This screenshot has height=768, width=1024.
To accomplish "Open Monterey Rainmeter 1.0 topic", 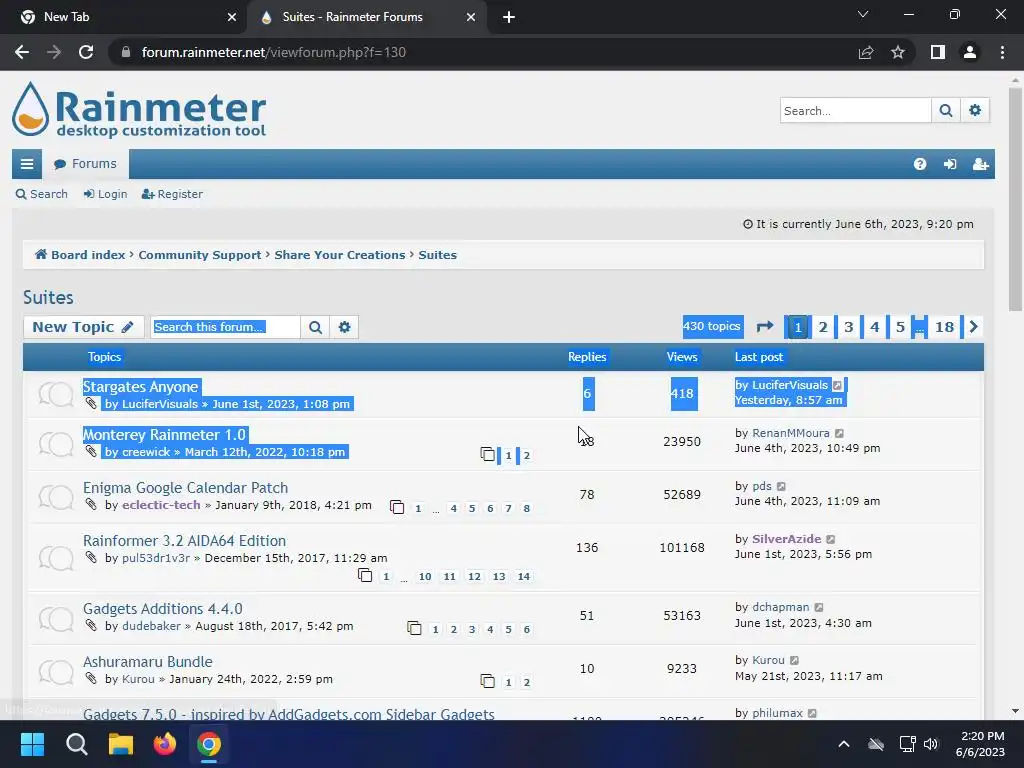I will pyautogui.click(x=164, y=434).
